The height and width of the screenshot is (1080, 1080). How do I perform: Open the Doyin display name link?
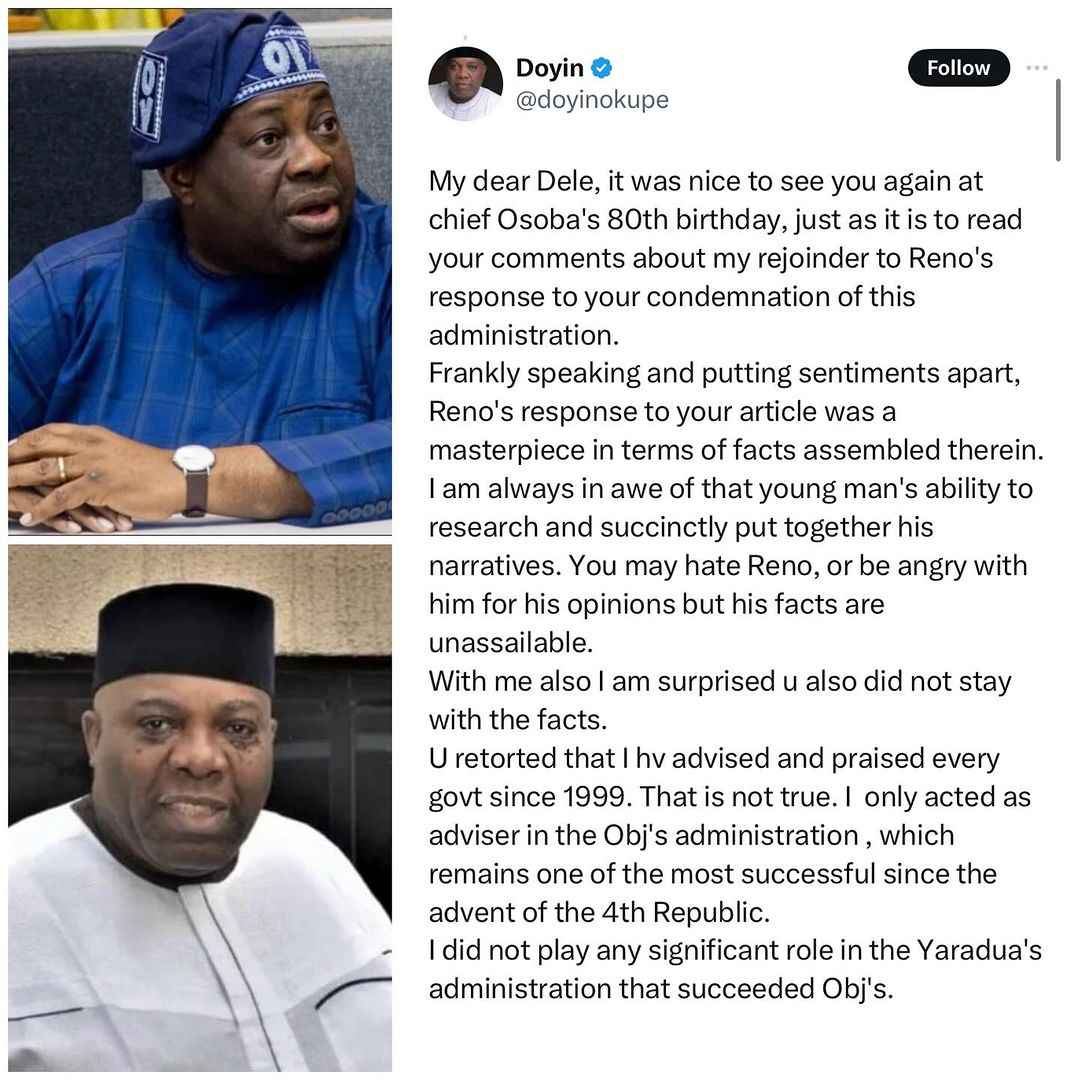tap(550, 68)
